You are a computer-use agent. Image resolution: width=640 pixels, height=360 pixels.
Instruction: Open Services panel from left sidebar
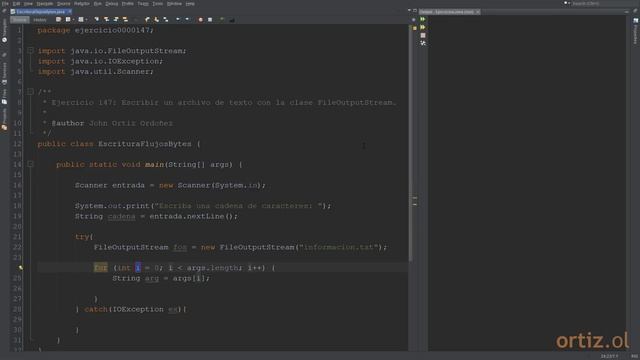point(4,73)
